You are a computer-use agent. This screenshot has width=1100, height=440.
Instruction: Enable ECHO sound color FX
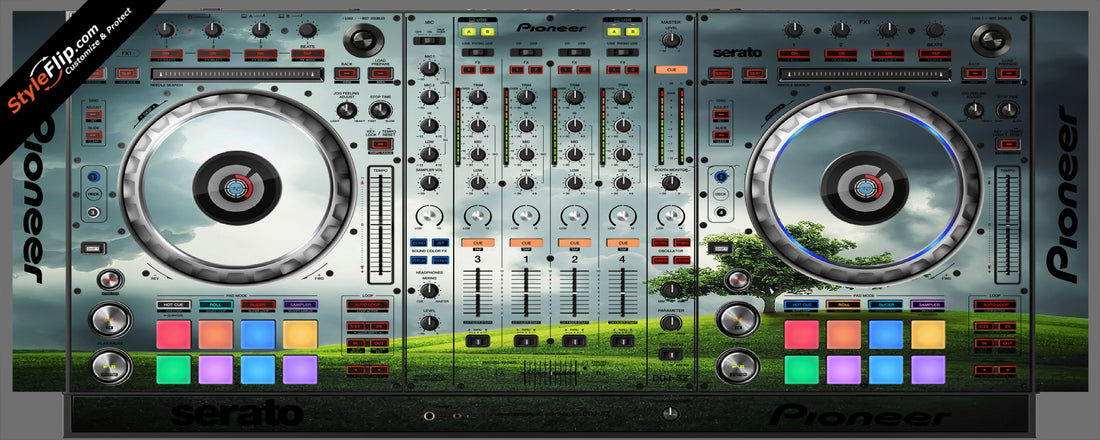point(418,242)
